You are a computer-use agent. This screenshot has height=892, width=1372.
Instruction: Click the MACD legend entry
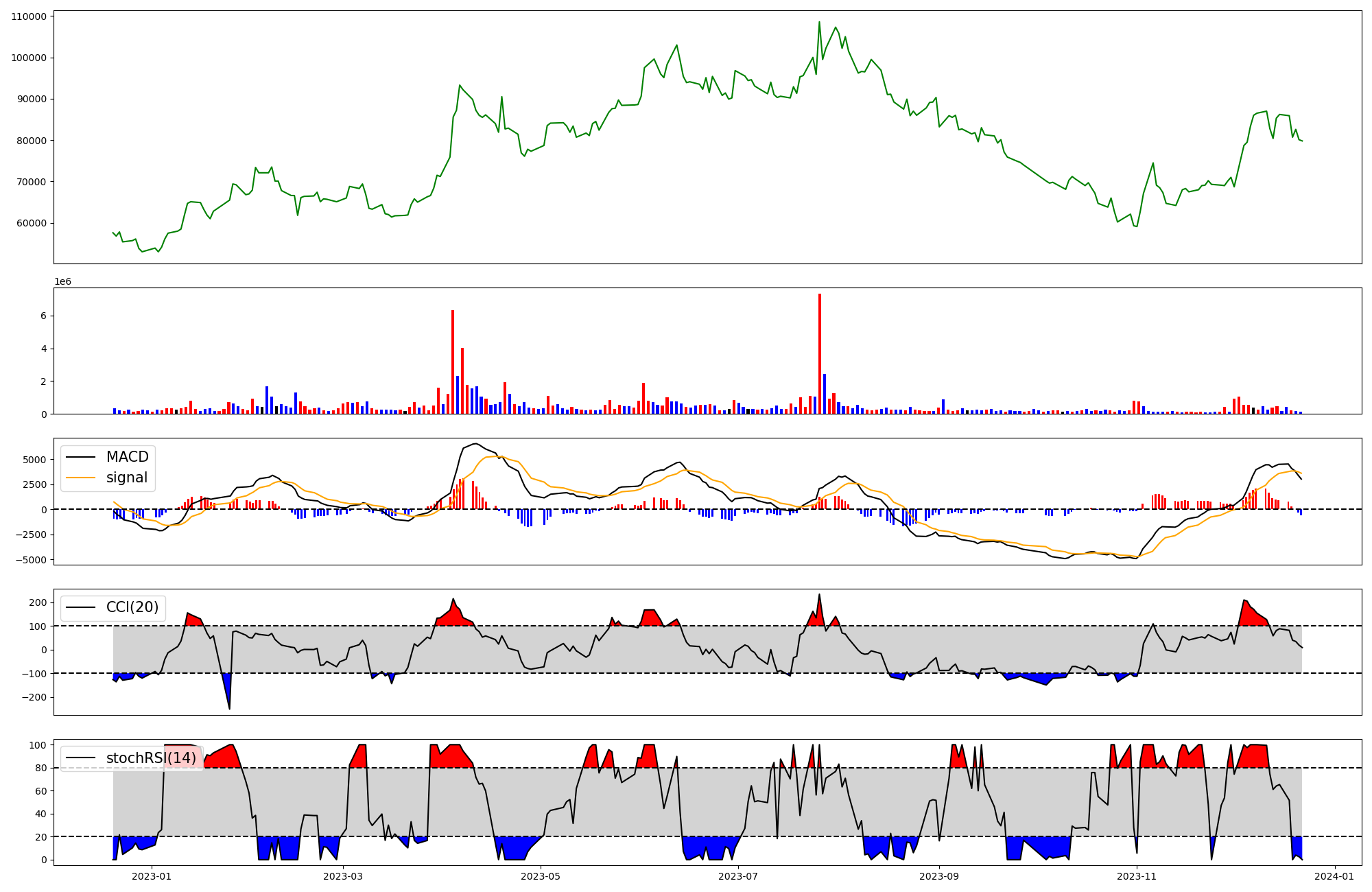pyautogui.click(x=127, y=457)
